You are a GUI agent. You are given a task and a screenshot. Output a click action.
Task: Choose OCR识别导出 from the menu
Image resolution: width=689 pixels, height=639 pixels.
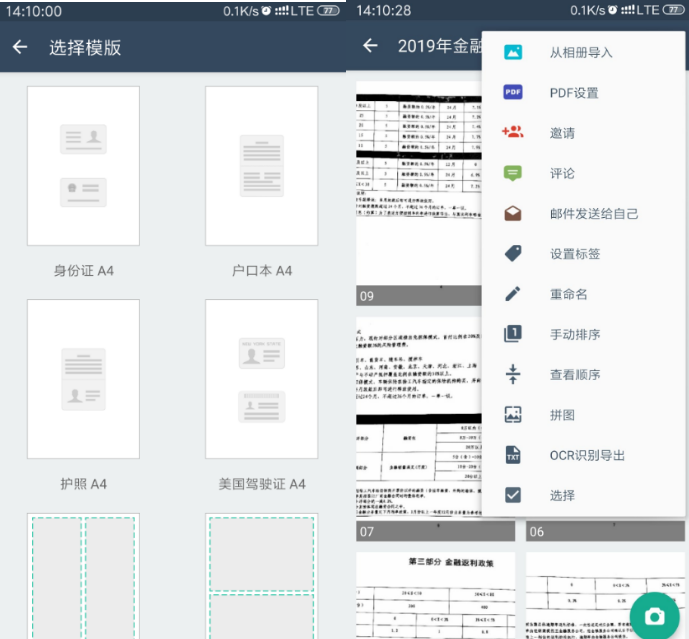tap(583, 455)
